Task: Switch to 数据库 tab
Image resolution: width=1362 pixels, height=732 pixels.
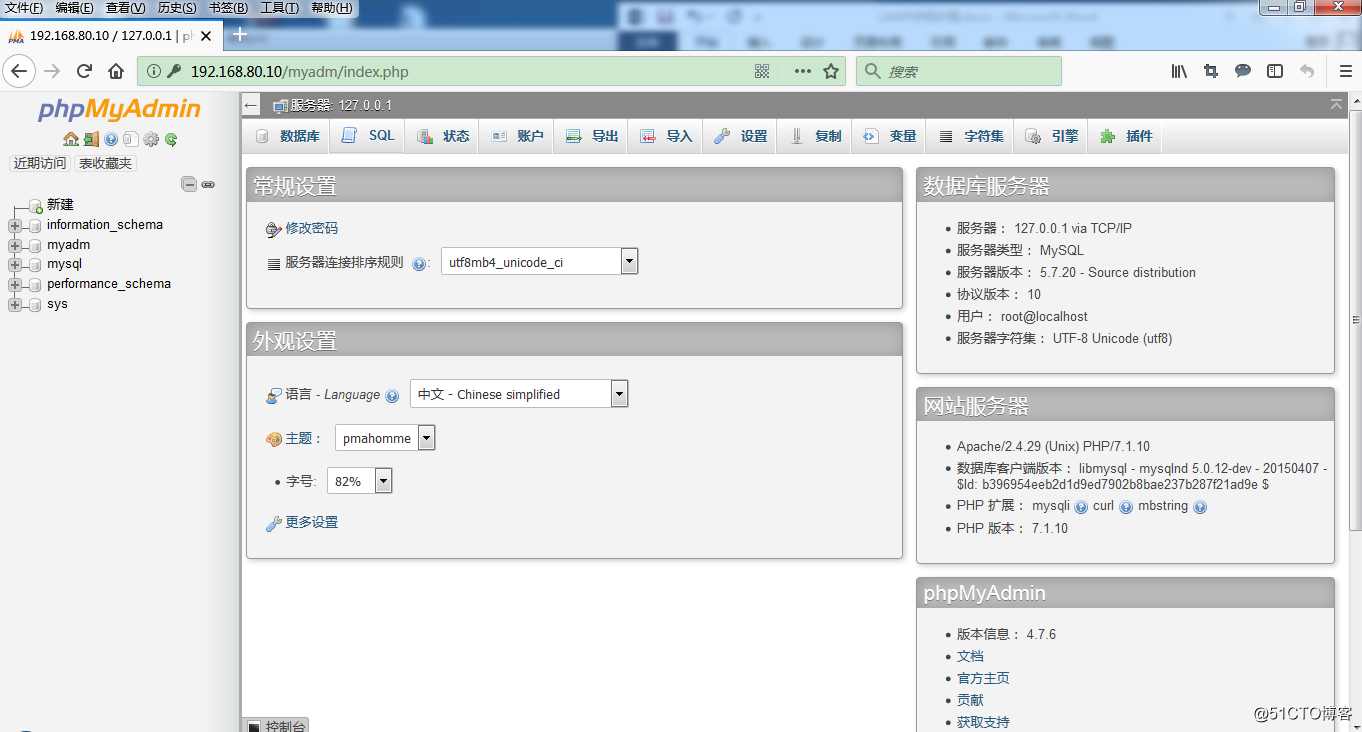Action: point(287,136)
